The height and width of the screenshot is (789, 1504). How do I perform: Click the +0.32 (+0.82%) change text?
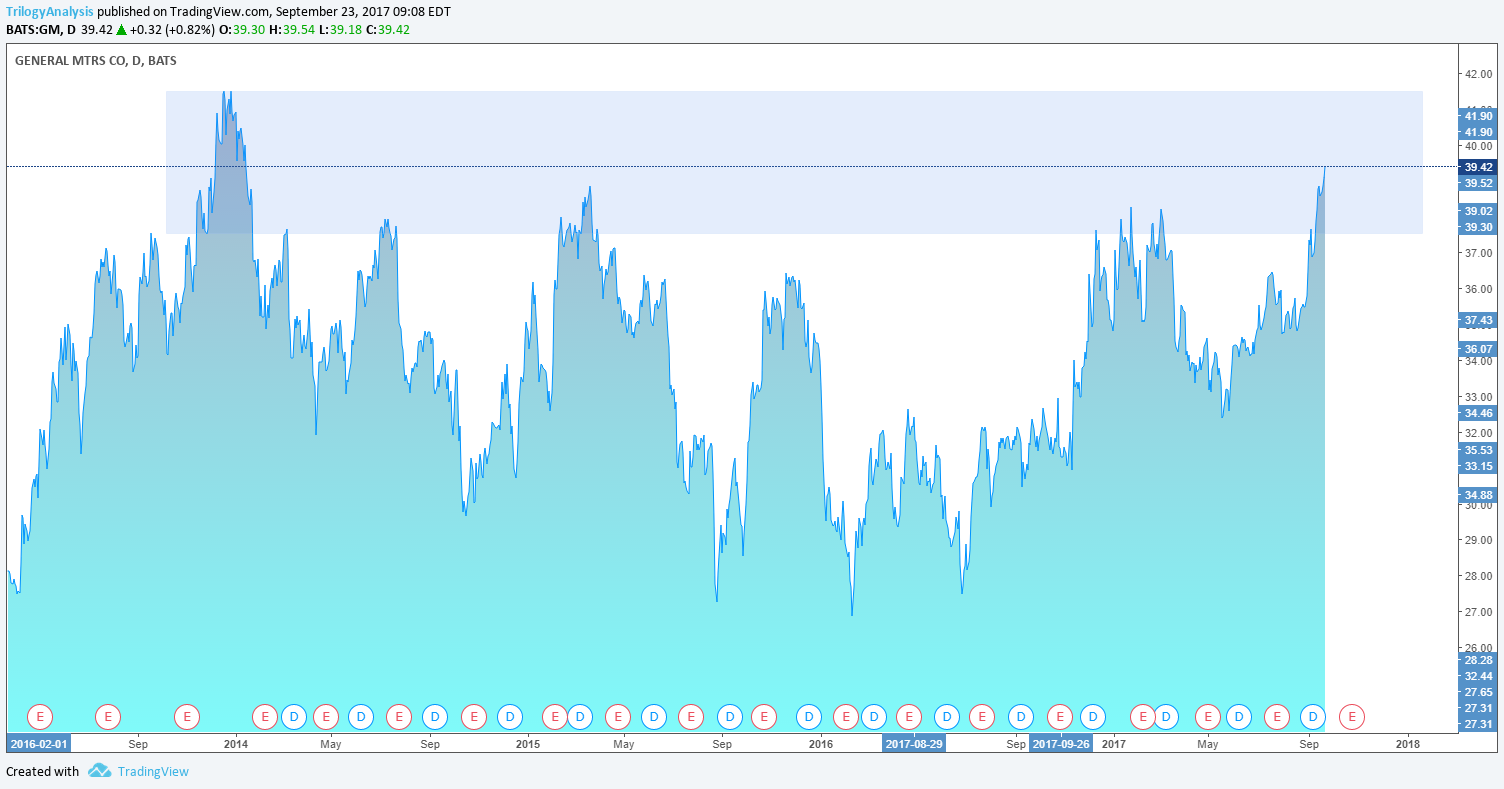click(174, 30)
